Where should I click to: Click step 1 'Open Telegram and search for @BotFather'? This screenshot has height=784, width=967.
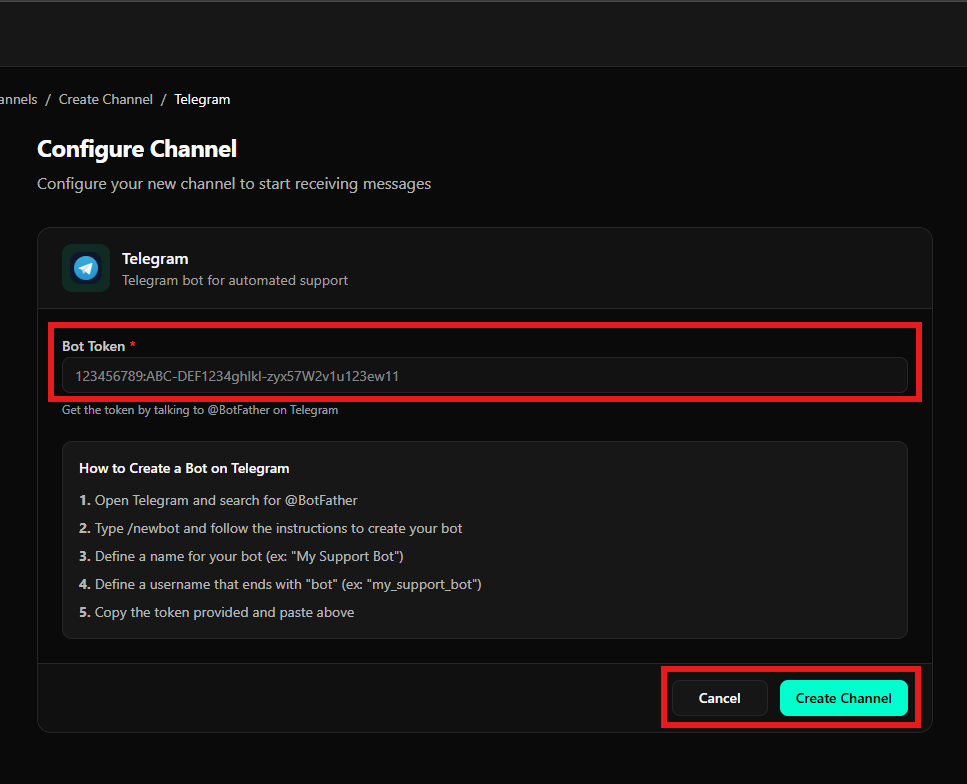coord(218,500)
